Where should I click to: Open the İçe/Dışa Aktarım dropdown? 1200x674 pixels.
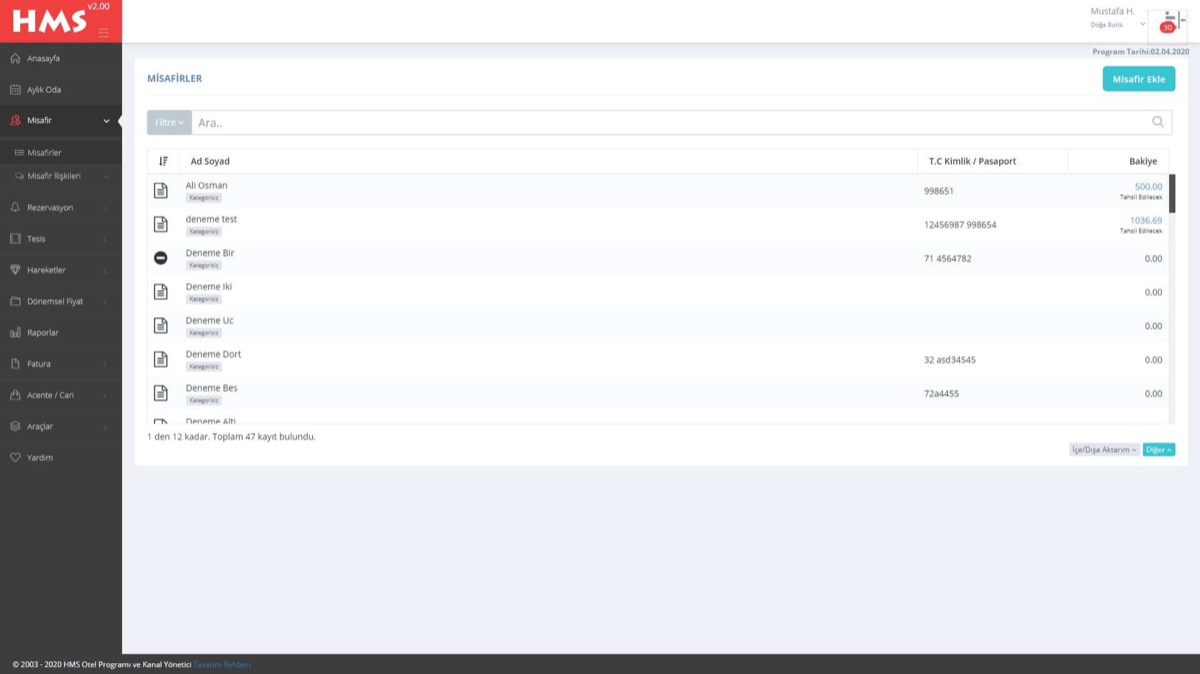[x=1104, y=450]
